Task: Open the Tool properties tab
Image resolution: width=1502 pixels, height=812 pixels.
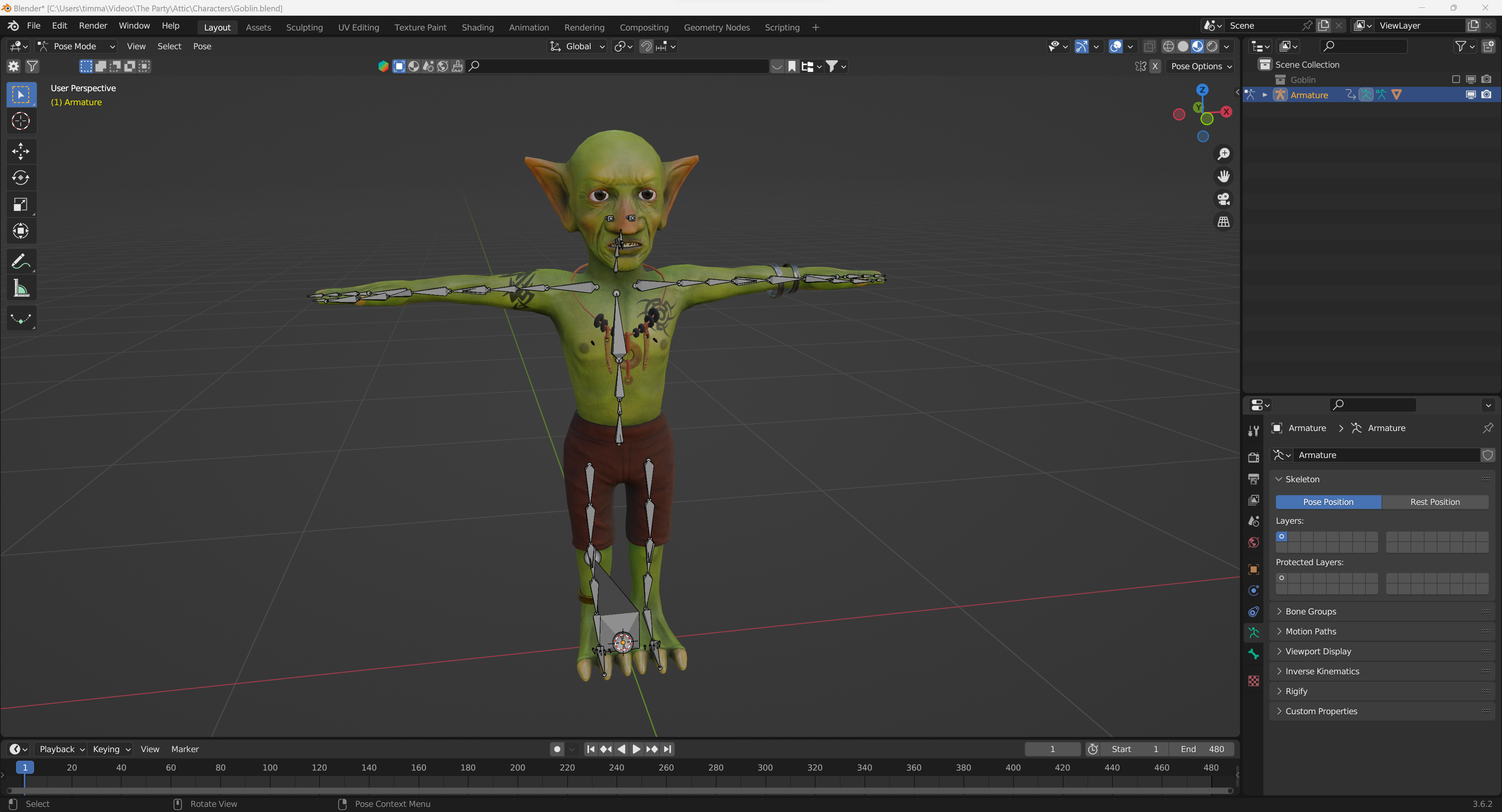Action: [x=1254, y=431]
